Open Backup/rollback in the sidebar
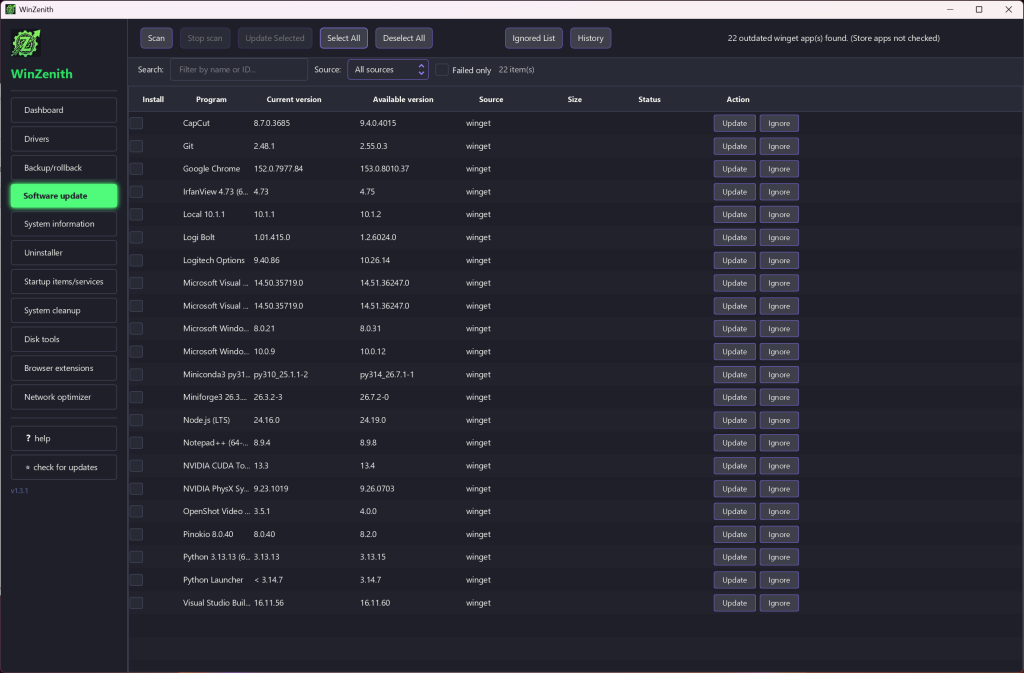1024x673 pixels. pos(64,168)
